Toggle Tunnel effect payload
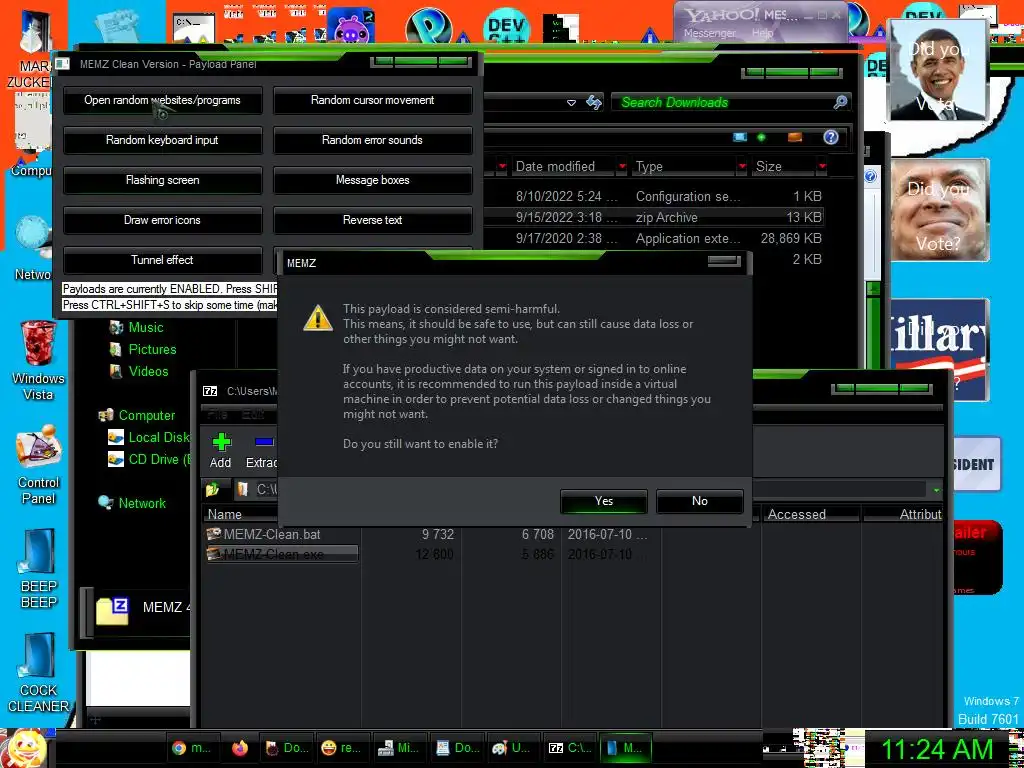 click(x=163, y=260)
